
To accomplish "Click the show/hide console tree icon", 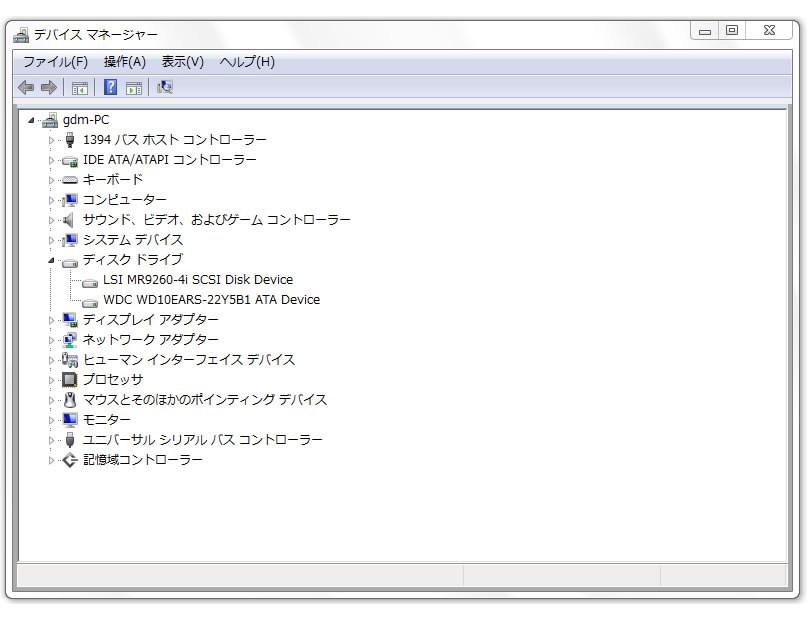I will point(80,88).
